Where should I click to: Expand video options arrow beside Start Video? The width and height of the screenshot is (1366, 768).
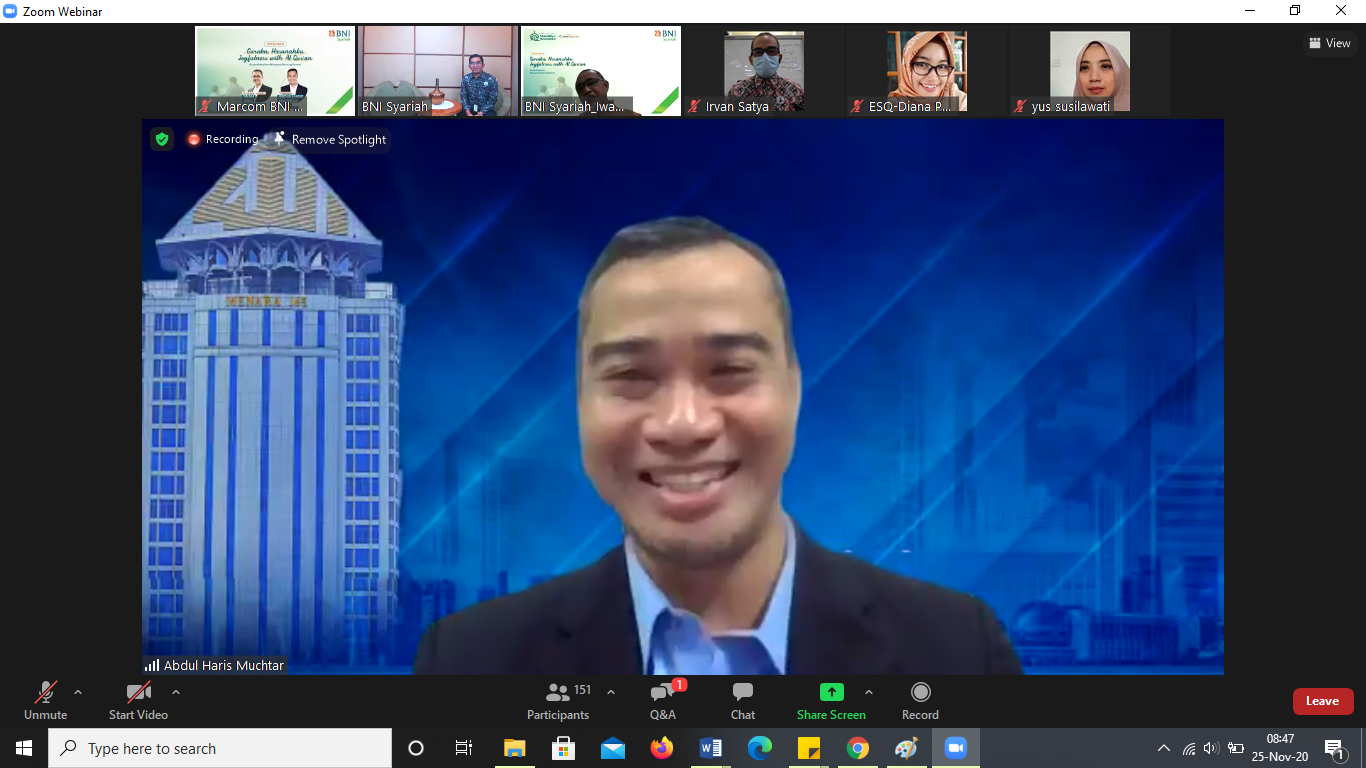(x=176, y=692)
